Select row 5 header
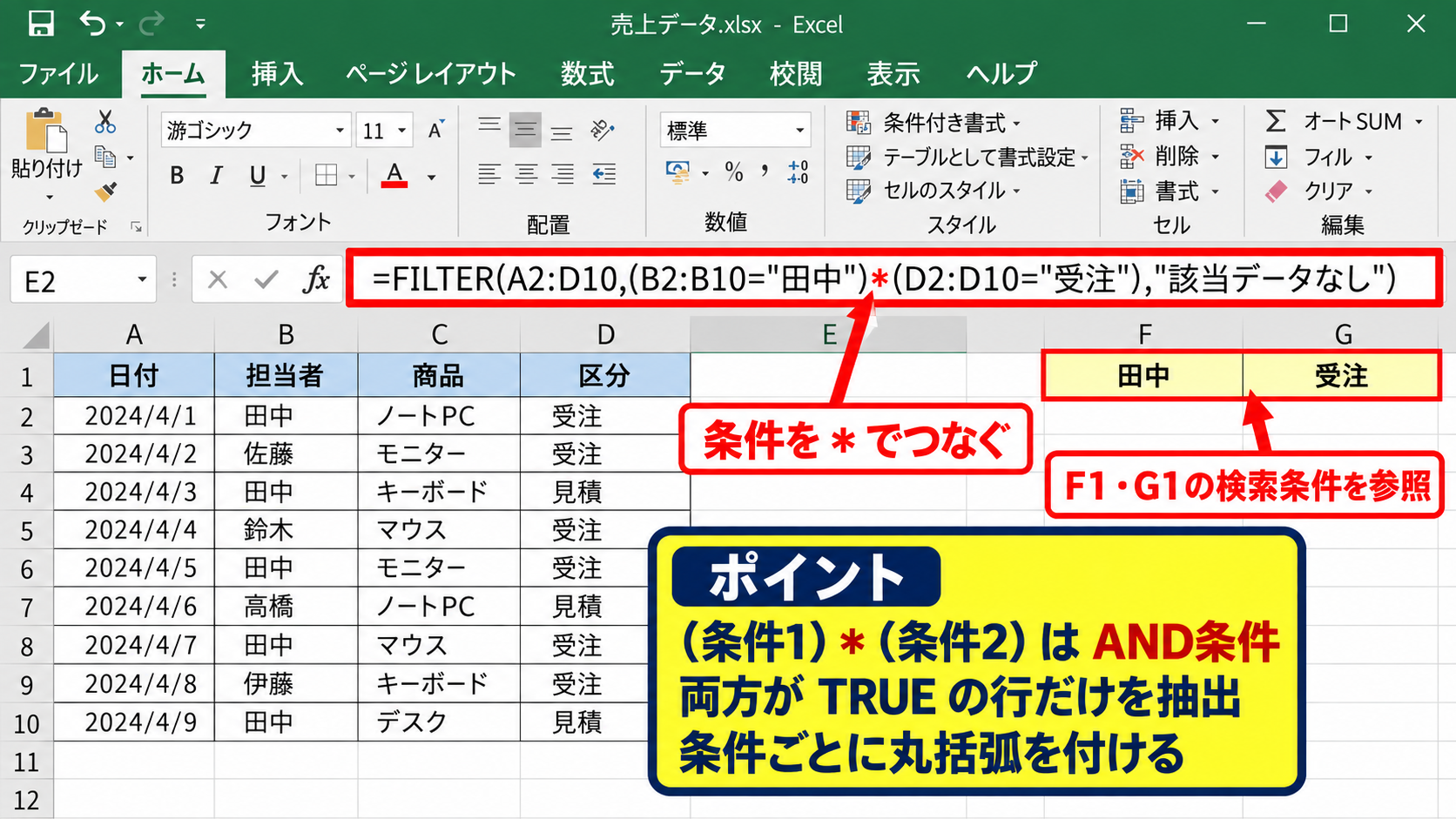This screenshot has height=819, width=1456. tap(26, 531)
